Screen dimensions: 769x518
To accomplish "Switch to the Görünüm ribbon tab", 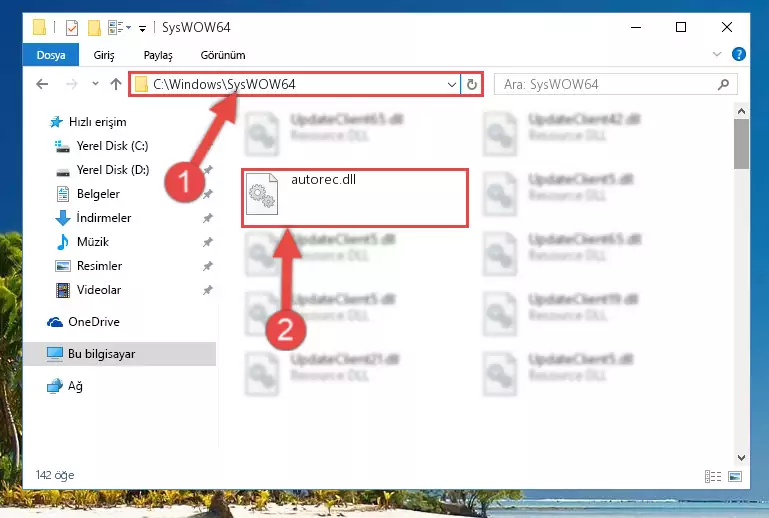I will (x=223, y=55).
